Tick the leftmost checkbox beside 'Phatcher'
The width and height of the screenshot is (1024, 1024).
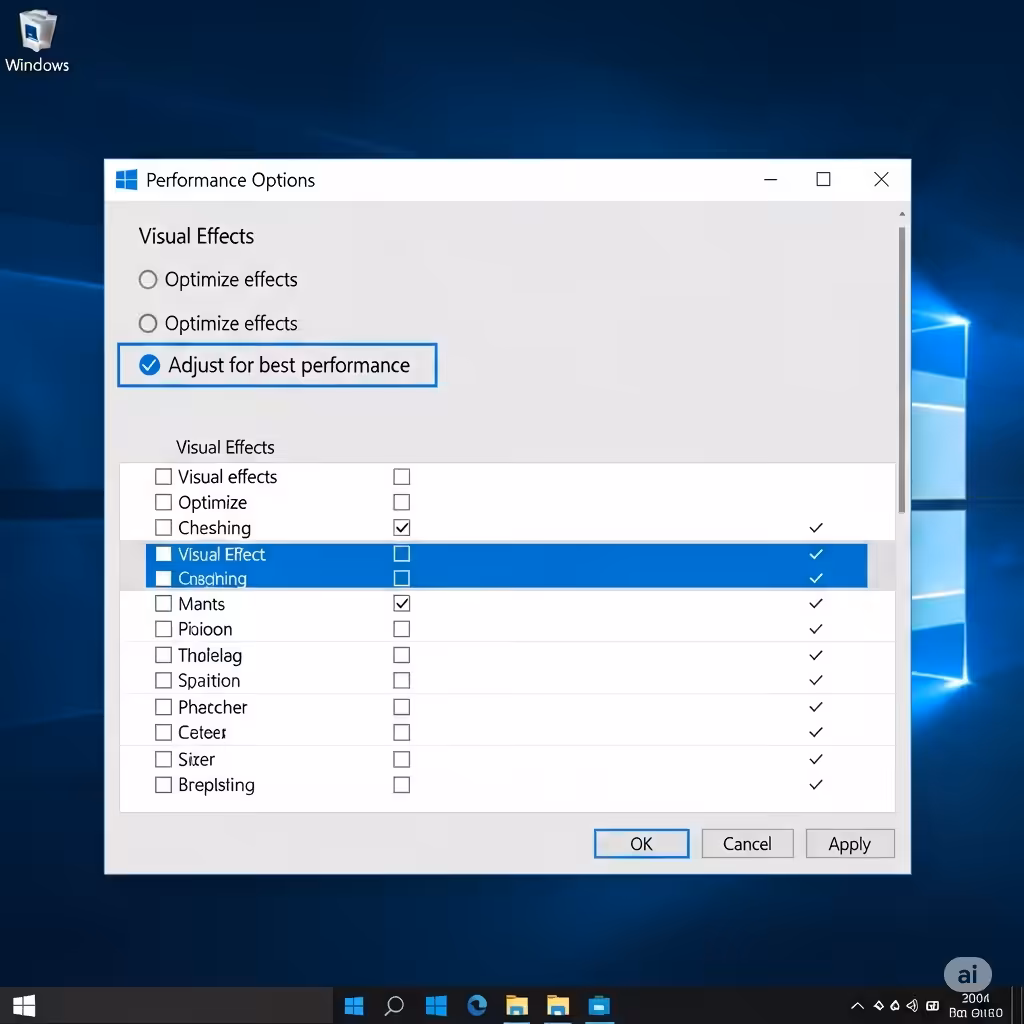(163, 707)
